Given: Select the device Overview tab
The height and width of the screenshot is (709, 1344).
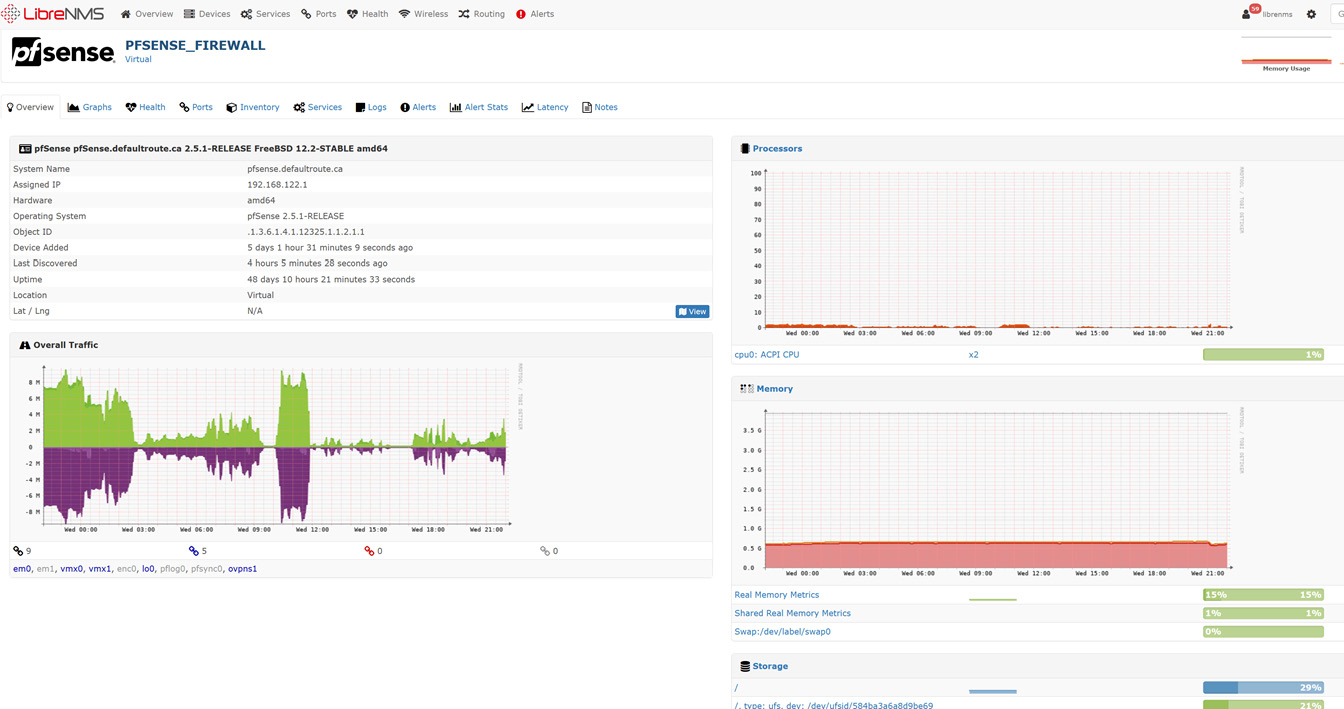Looking at the screenshot, I should coord(30,107).
